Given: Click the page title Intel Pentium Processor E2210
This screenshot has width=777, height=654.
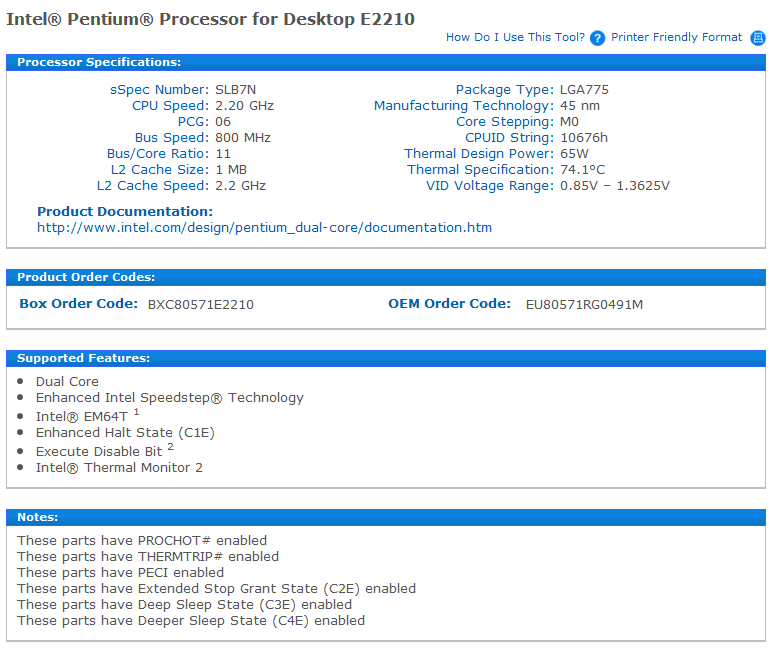Looking at the screenshot, I should pyautogui.click(x=210, y=19).
